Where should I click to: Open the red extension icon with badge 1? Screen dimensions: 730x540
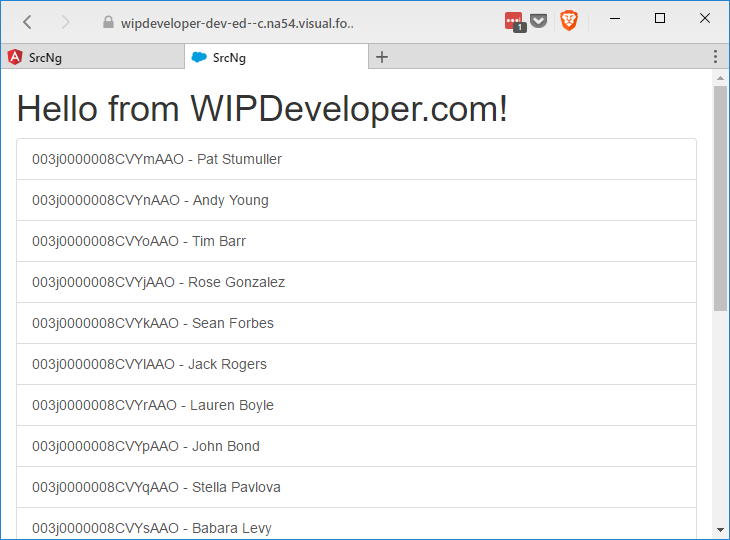[514, 22]
